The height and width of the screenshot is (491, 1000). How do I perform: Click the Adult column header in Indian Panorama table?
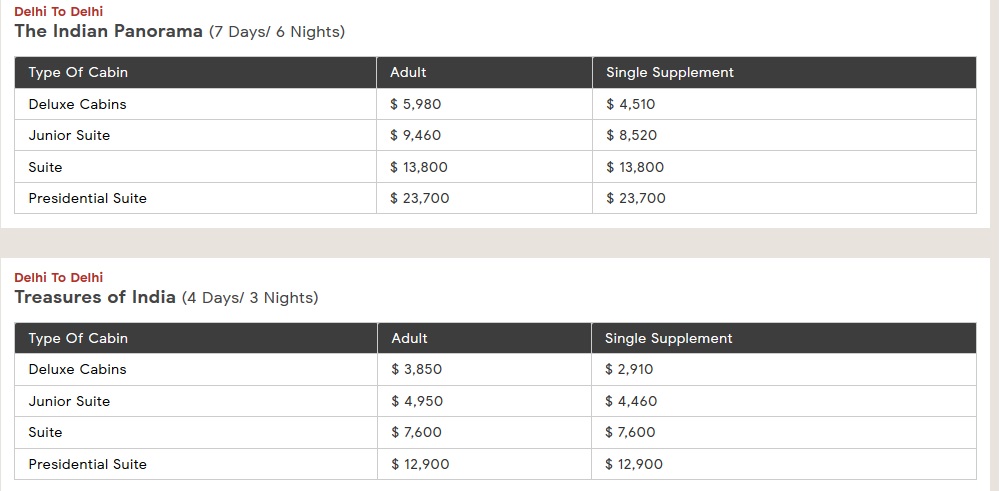pos(408,72)
